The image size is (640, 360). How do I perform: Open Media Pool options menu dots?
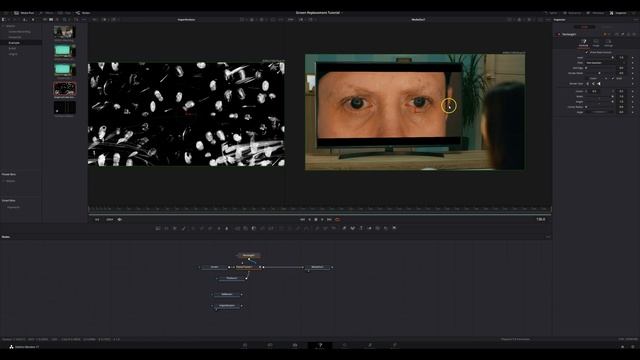click(x=84, y=19)
